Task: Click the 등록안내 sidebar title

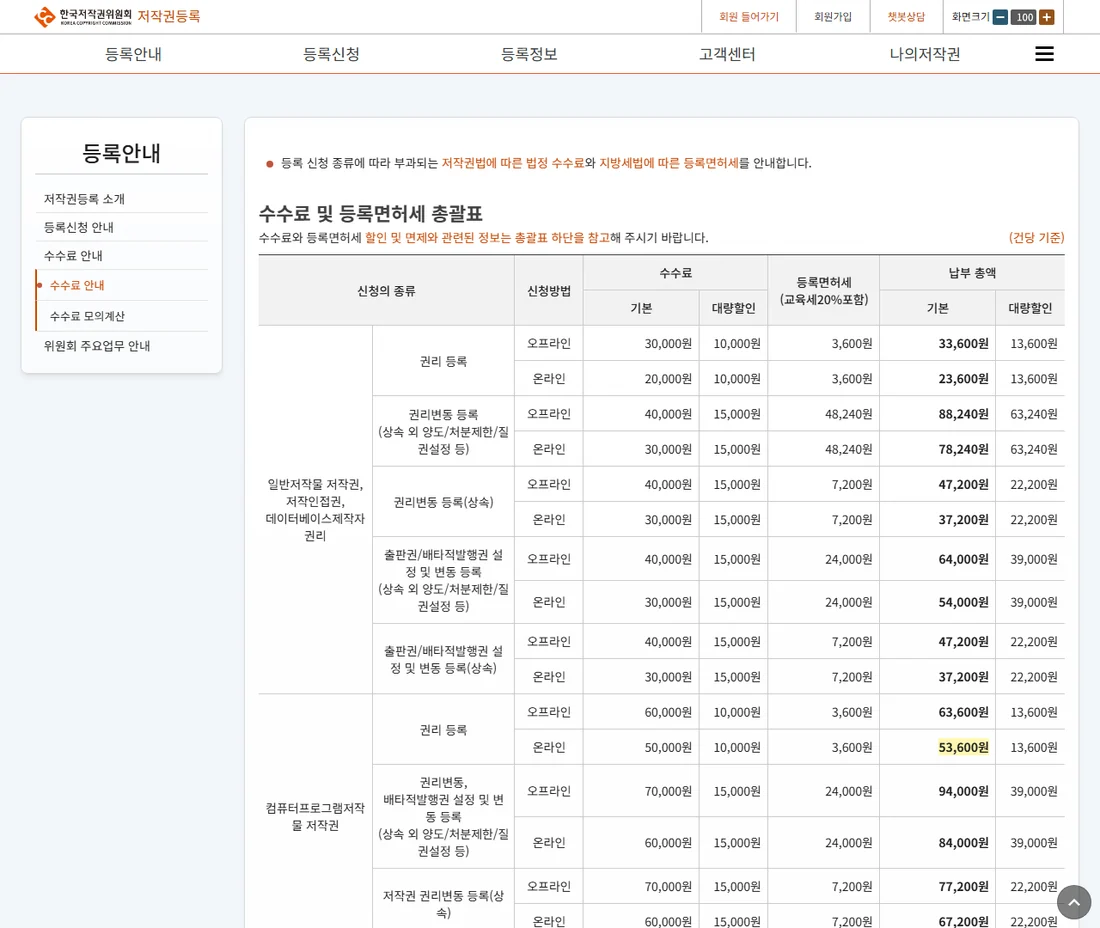Action: pyautogui.click(x=121, y=153)
